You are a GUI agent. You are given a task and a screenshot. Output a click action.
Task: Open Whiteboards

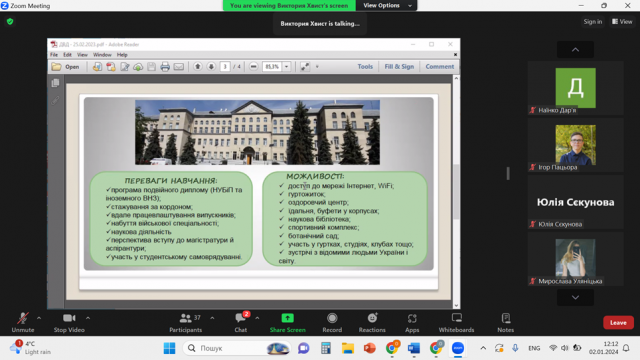click(x=456, y=322)
